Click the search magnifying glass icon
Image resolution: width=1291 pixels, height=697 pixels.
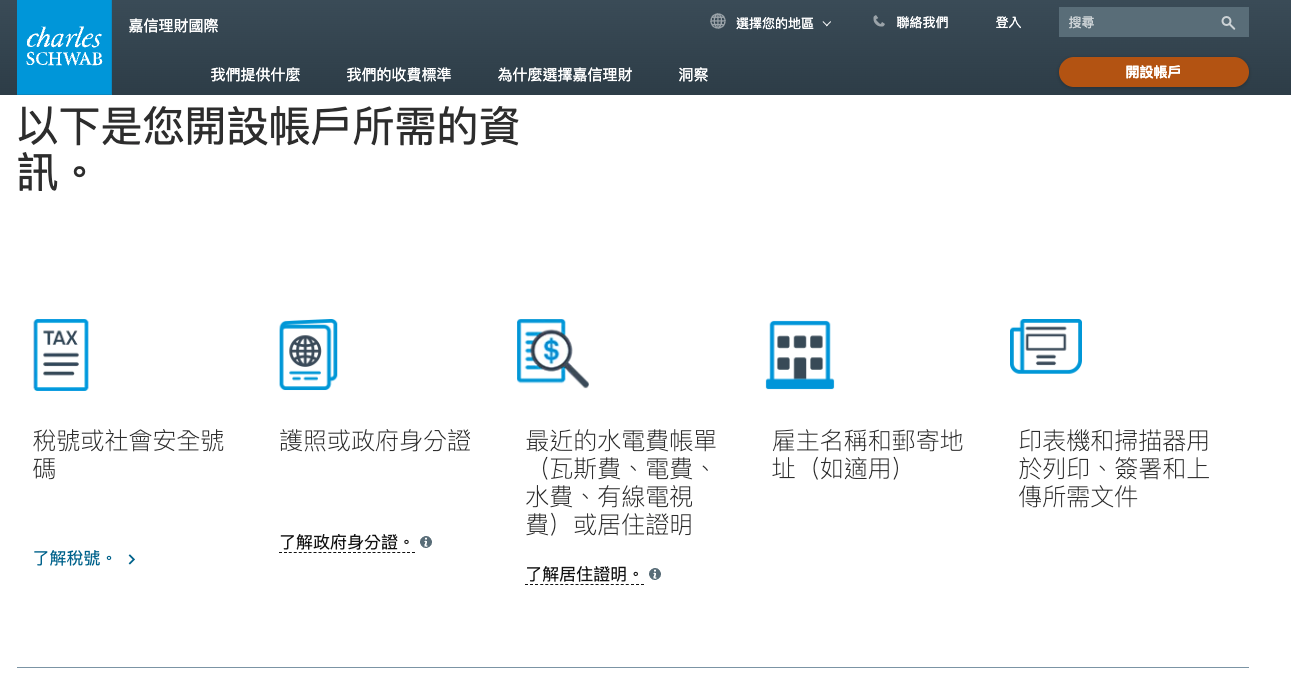click(1228, 21)
